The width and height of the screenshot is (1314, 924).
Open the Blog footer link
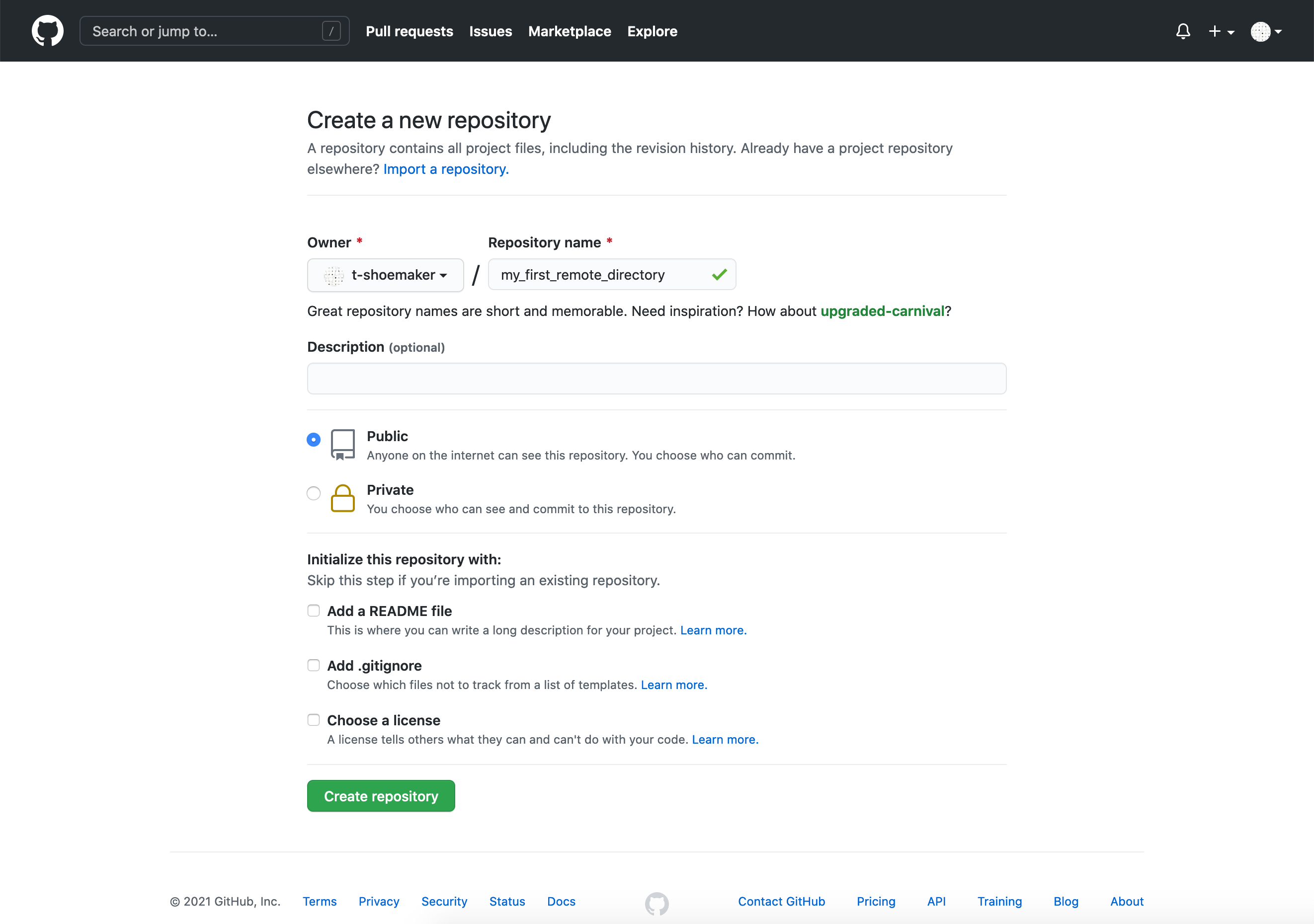click(x=1066, y=901)
